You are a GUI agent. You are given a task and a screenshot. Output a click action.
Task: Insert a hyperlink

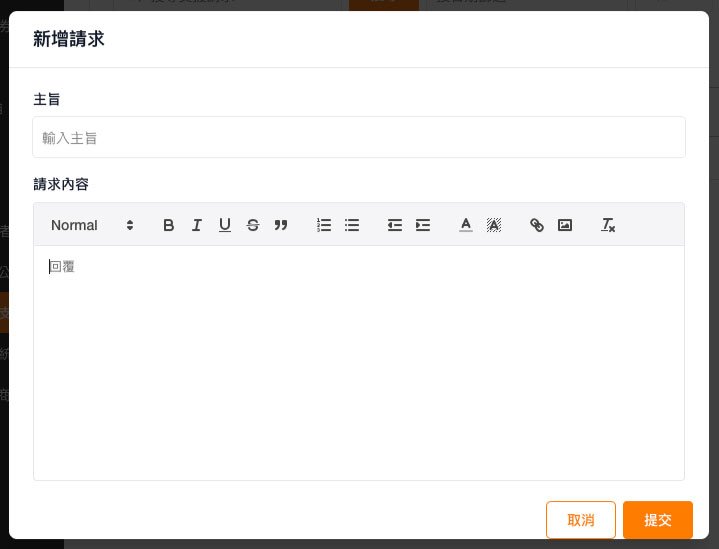coord(537,225)
